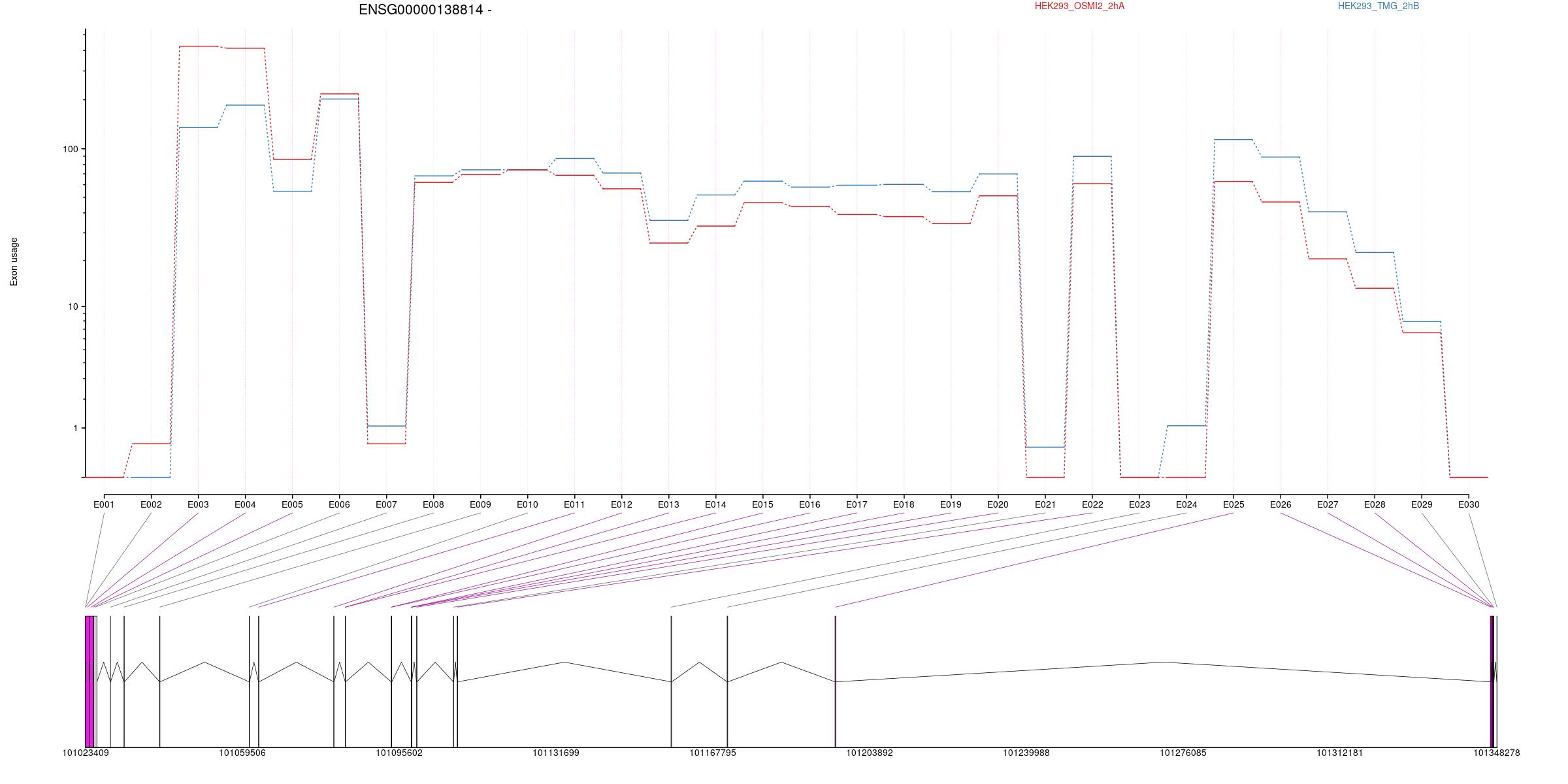Click exon label E006

[x=339, y=504]
